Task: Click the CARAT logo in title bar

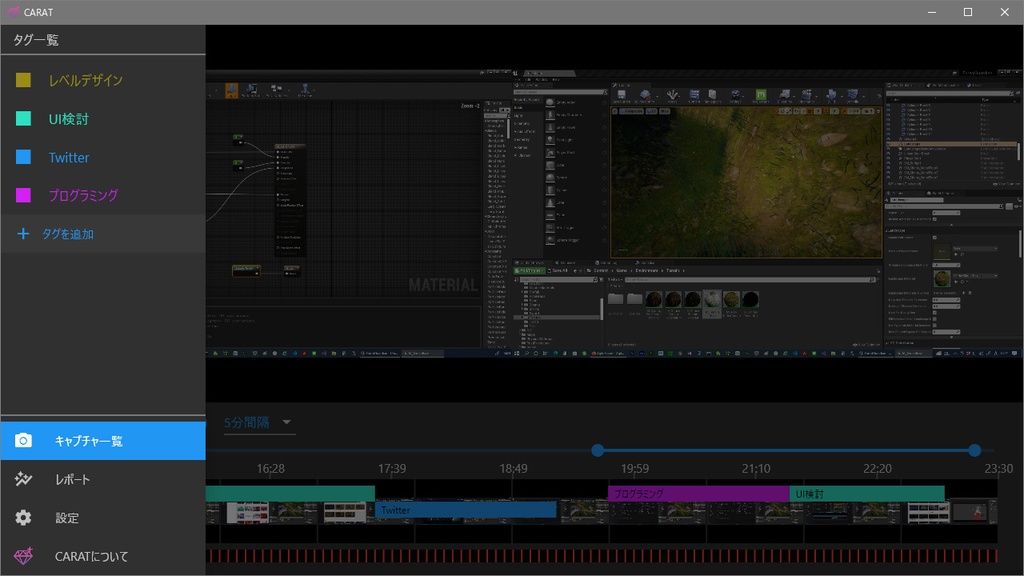Action: 13,12
